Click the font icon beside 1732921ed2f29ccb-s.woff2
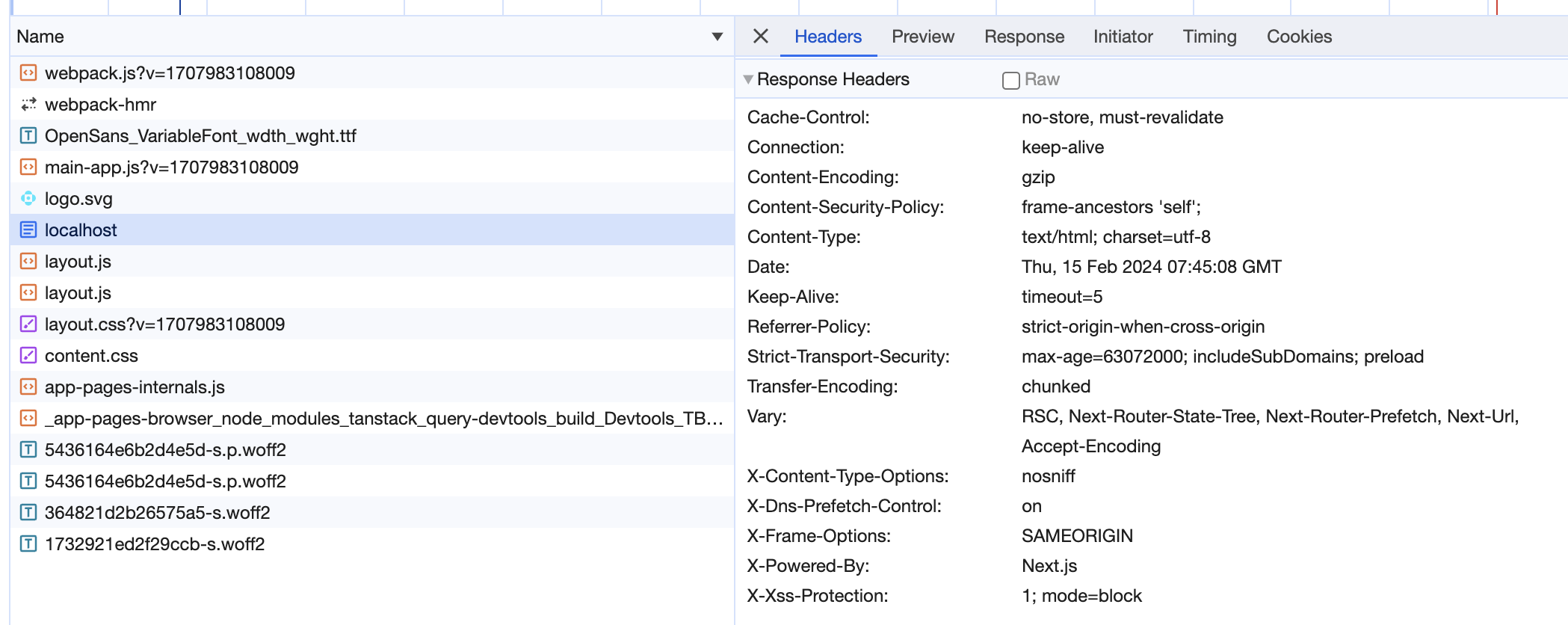Viewport: 1568px width, 625px height. 28,544
